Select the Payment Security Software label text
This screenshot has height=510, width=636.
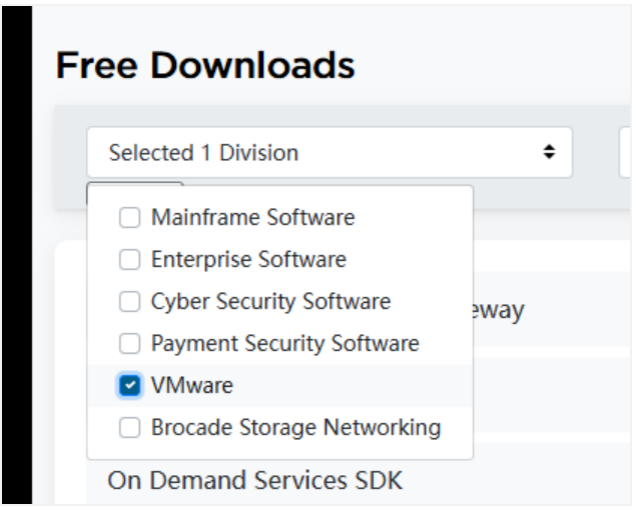(285, 344)
